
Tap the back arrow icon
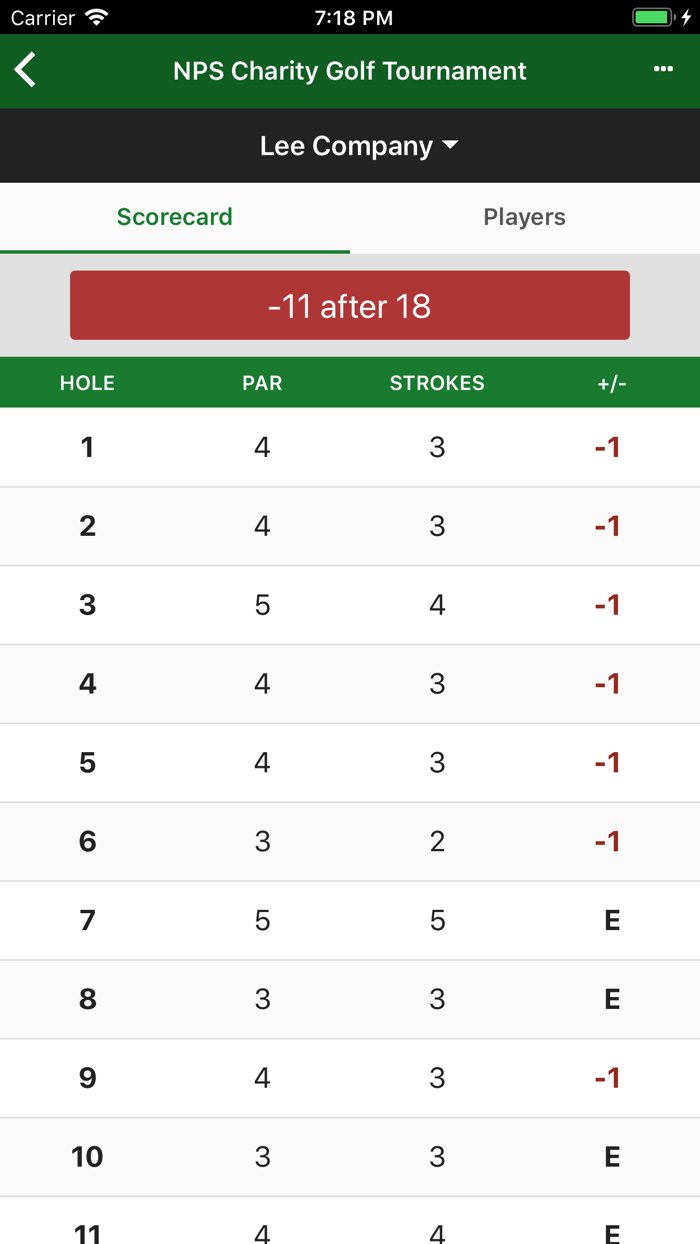26,71
